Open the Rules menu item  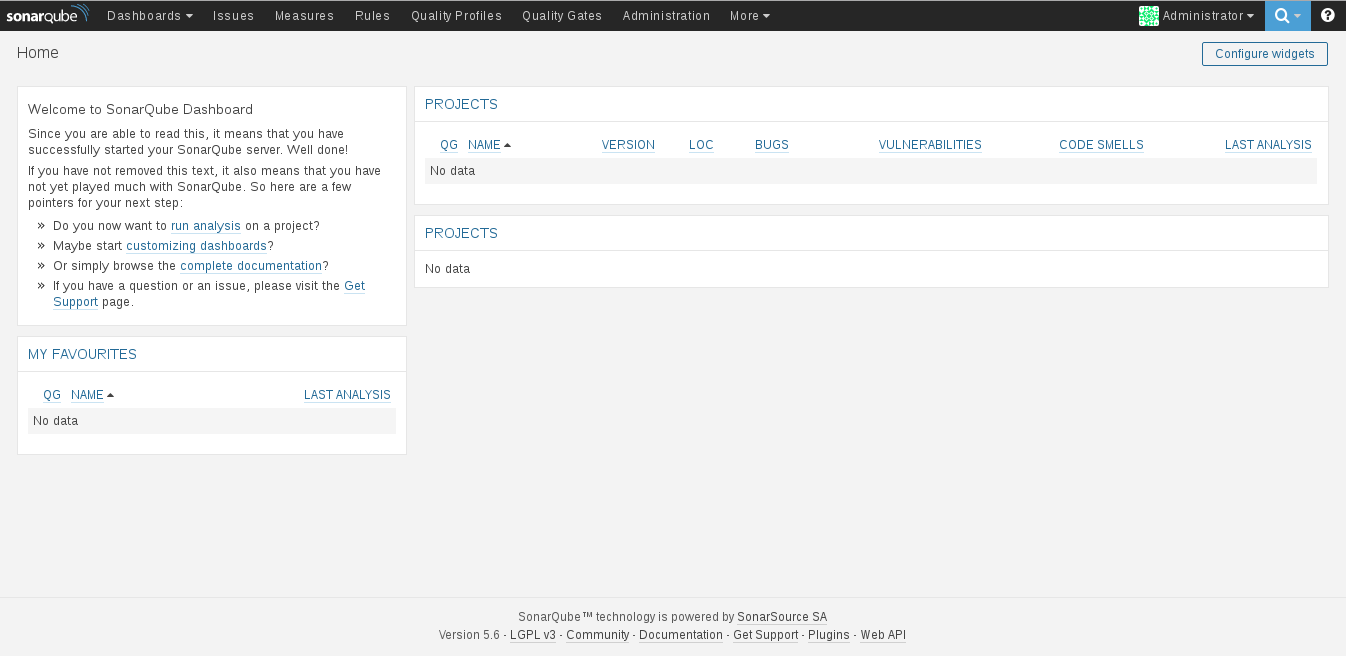pos(372,16)
